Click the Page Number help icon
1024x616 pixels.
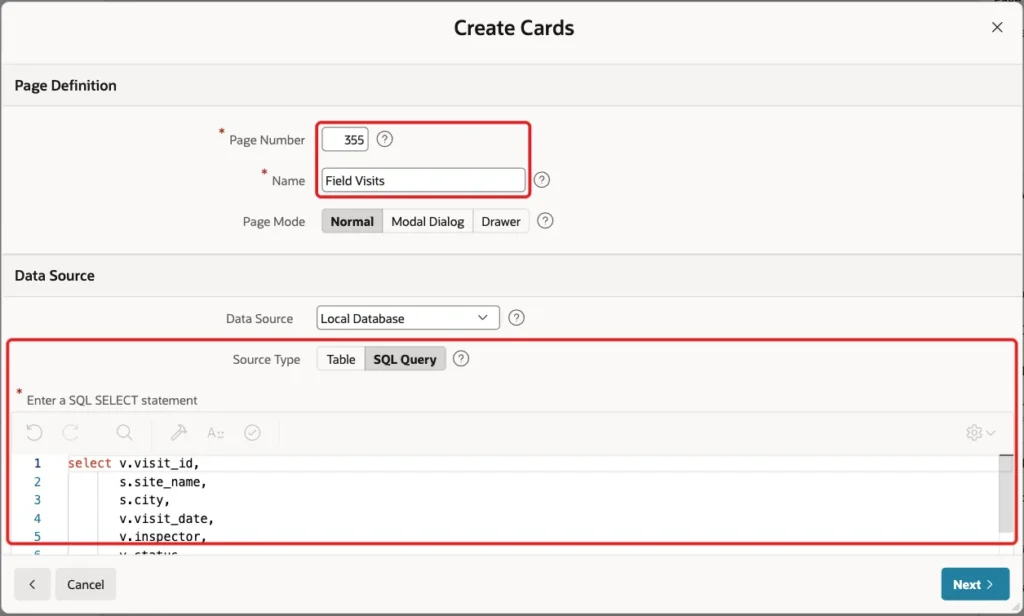coord(385,139)
